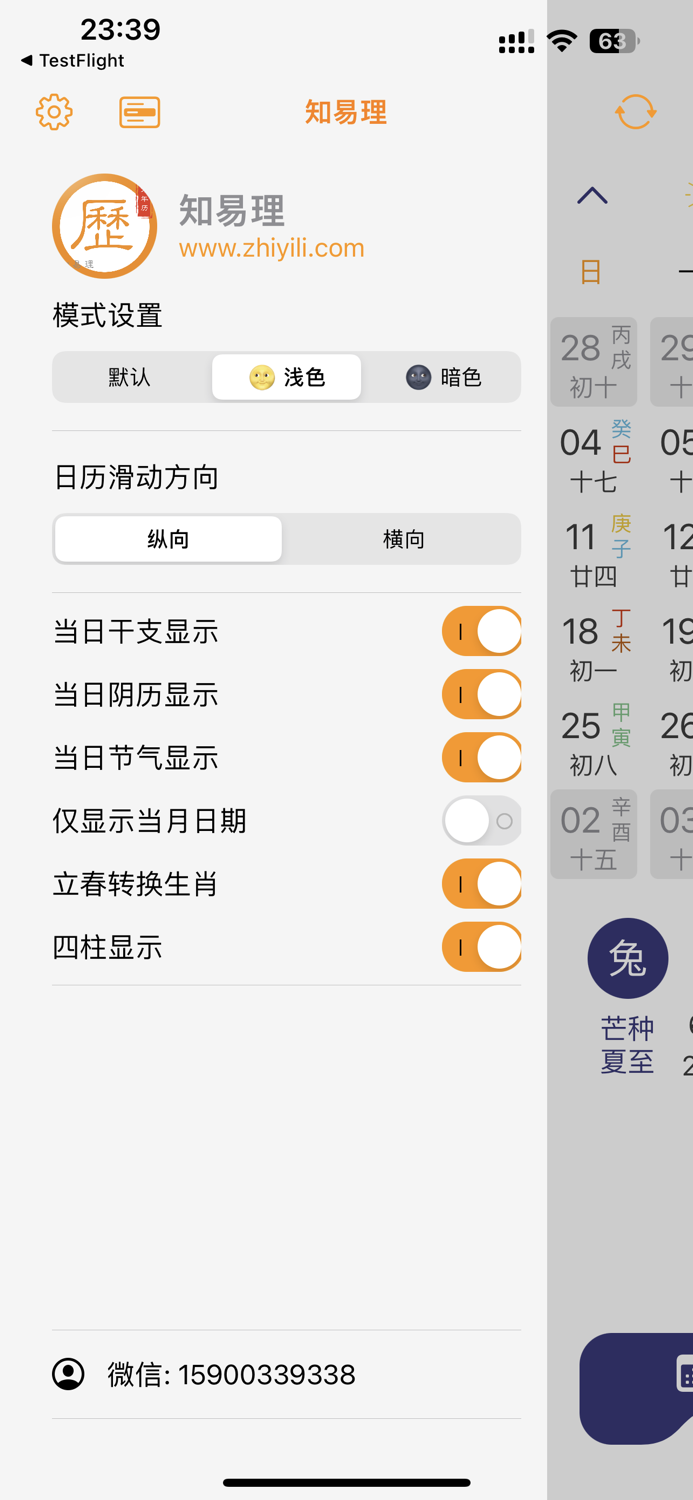Click the 知易理 app logo with 歷 character
The height and width of the screenshot is (1500, 693).
pos(105,225)
